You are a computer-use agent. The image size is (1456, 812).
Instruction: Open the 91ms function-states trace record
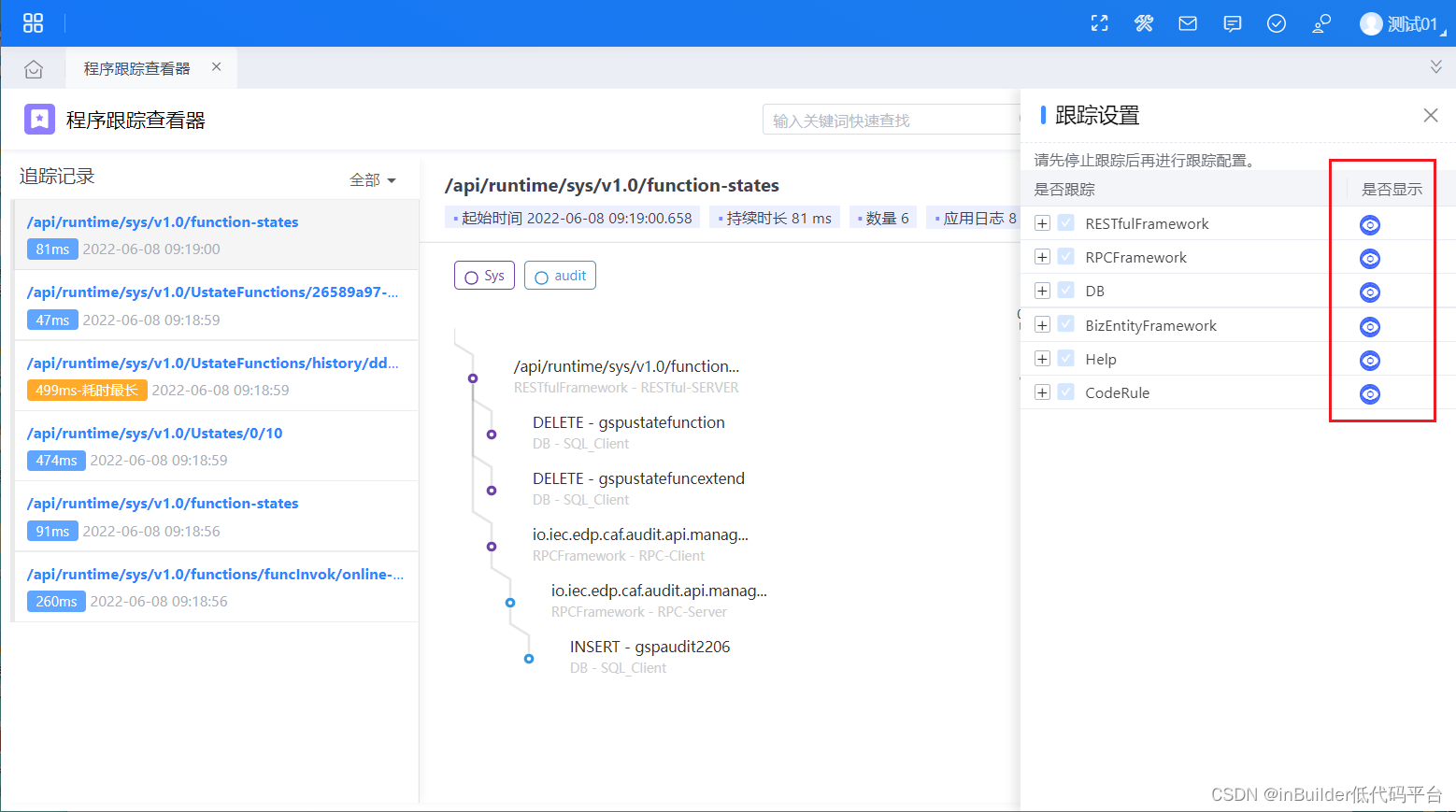point(215,517)
